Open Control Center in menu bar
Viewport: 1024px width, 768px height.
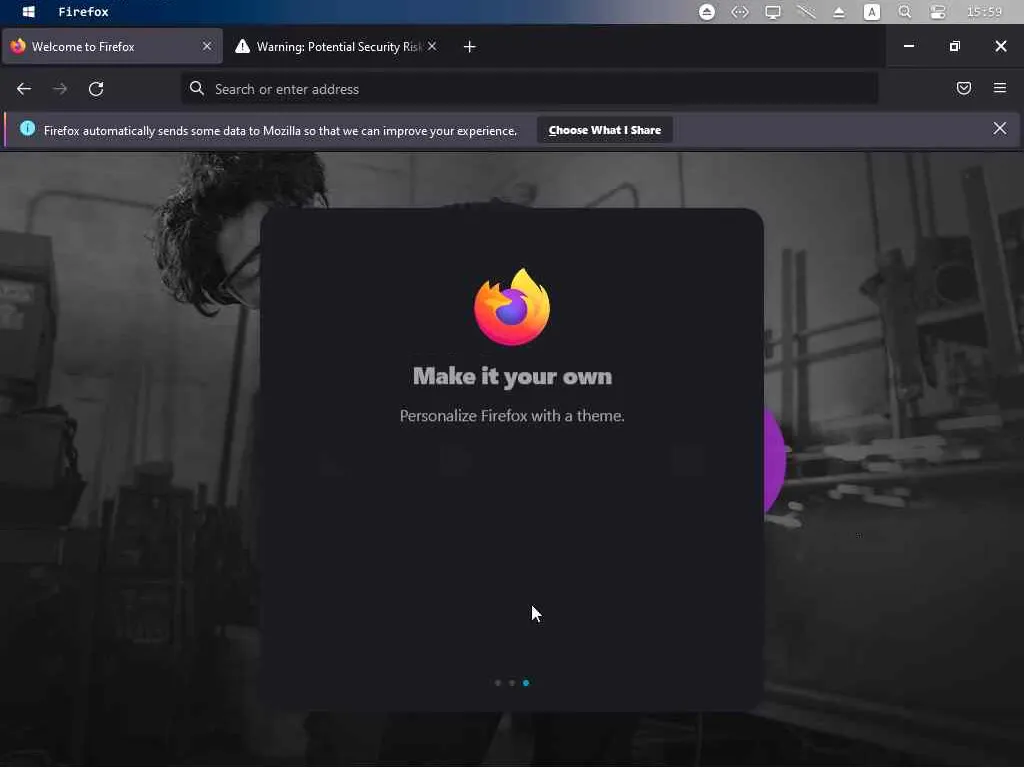[938, 12]
